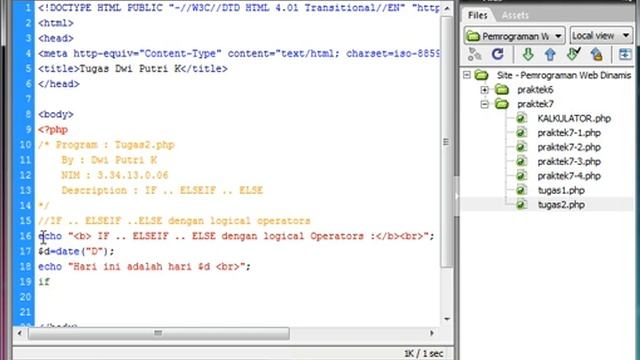Image resolution: width=640 pixels, height=360 pixels.
Task: Select tugas2.php in file tree
Action: point(561,204)
